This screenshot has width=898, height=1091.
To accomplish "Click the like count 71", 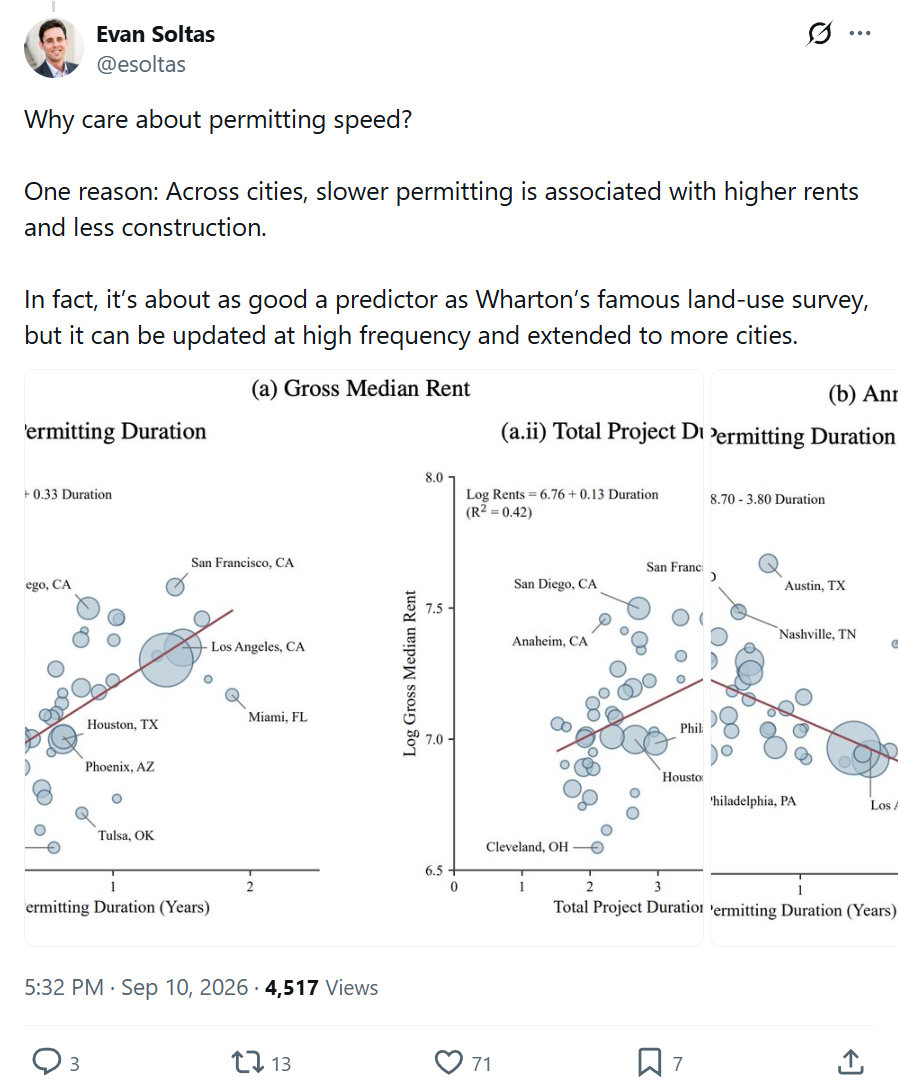I will click(x=481, y=1064).
